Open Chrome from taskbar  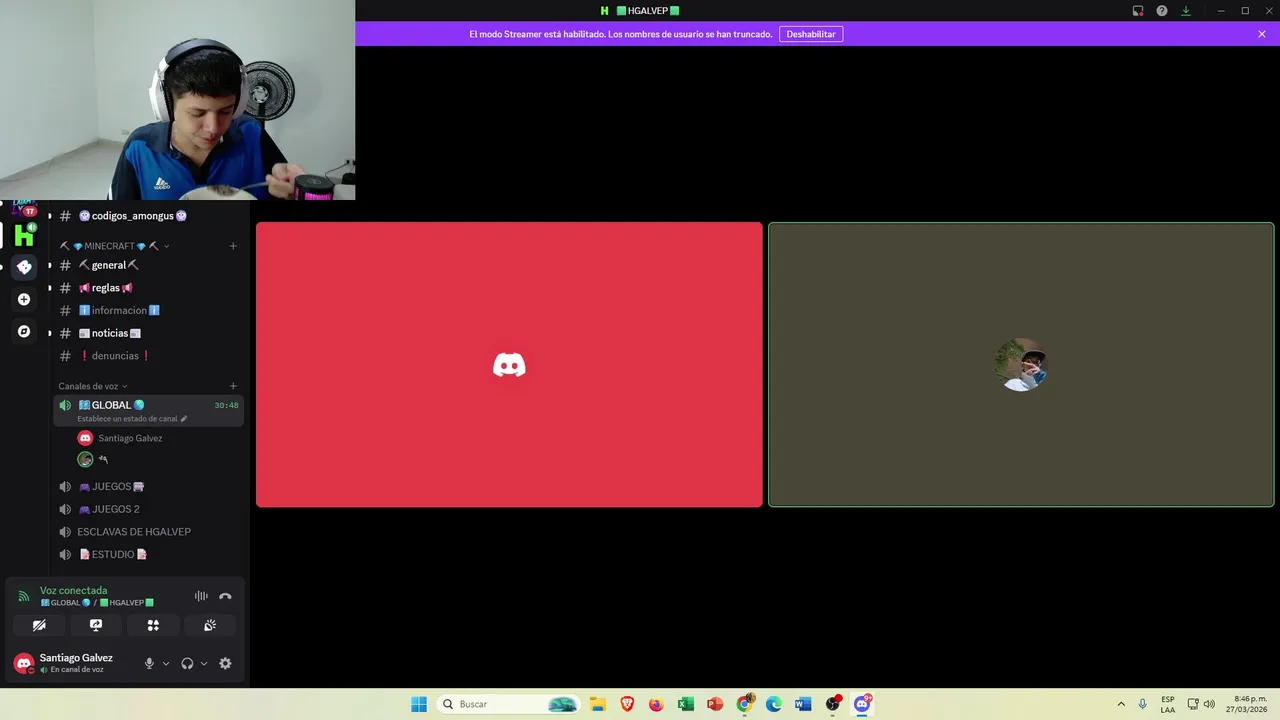click(745, 704)
